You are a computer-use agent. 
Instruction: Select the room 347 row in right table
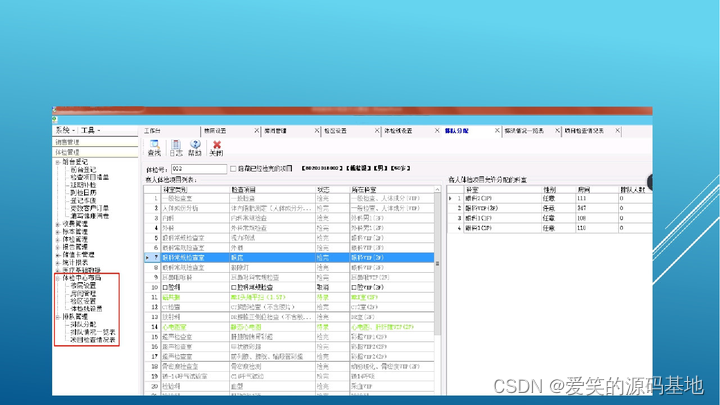550,208
